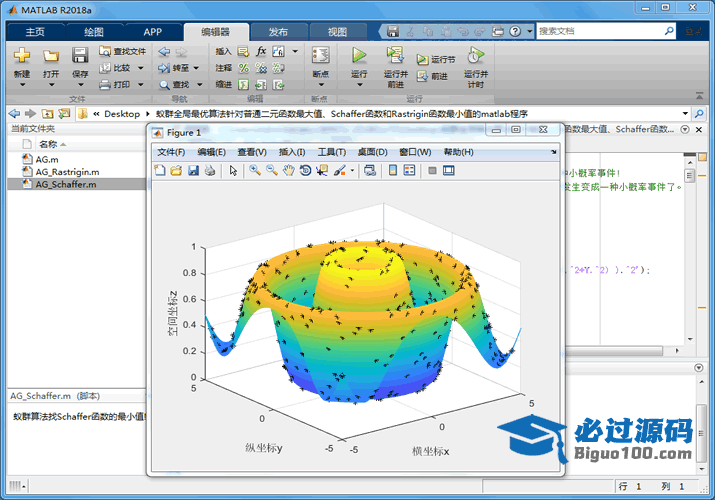Click the 运行节 (Run Section) button
715x500 pixels.
tap(435, 59)
